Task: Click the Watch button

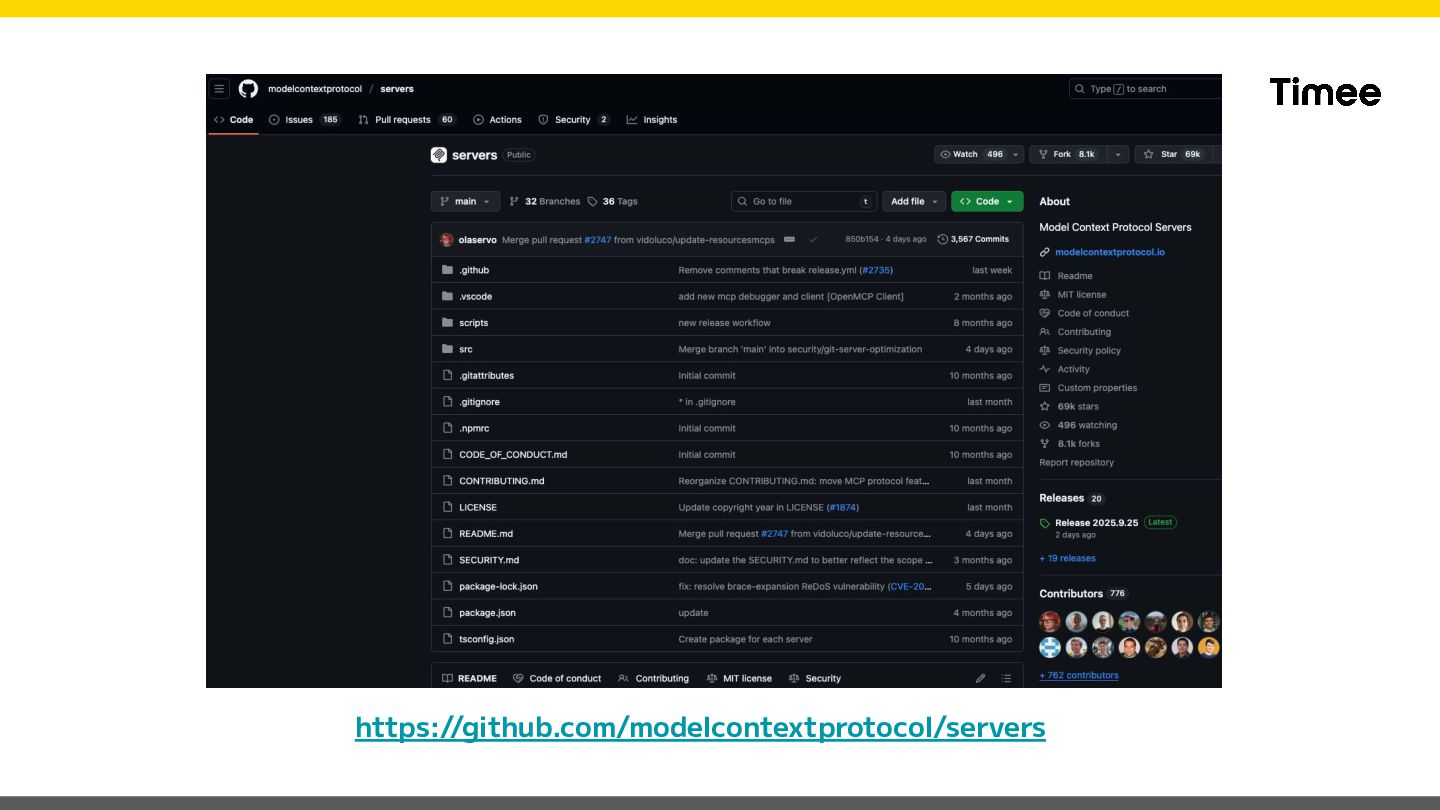Action: (x=971, y=154)
